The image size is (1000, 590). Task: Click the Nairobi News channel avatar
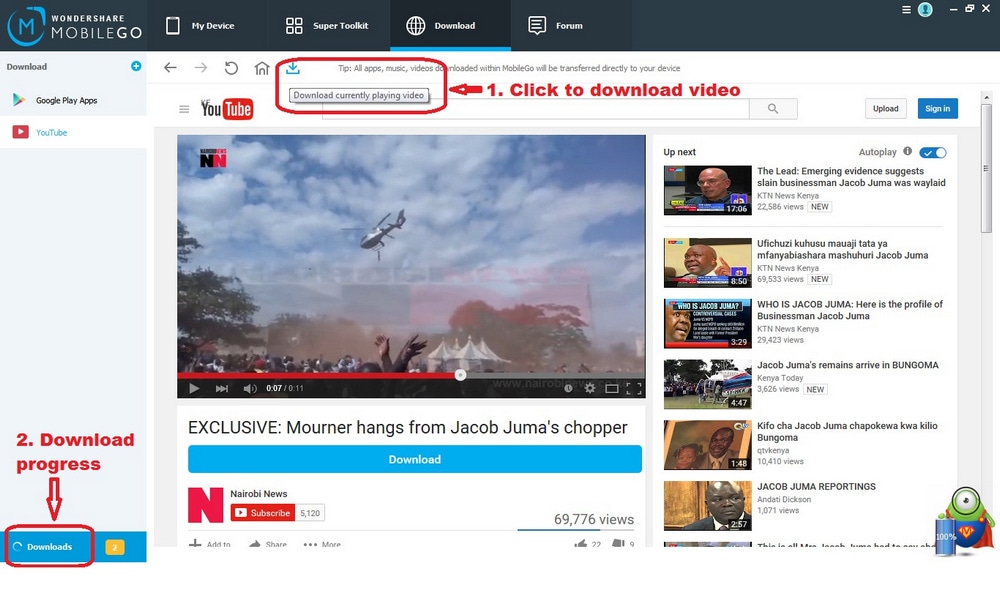tap(205, 505)
